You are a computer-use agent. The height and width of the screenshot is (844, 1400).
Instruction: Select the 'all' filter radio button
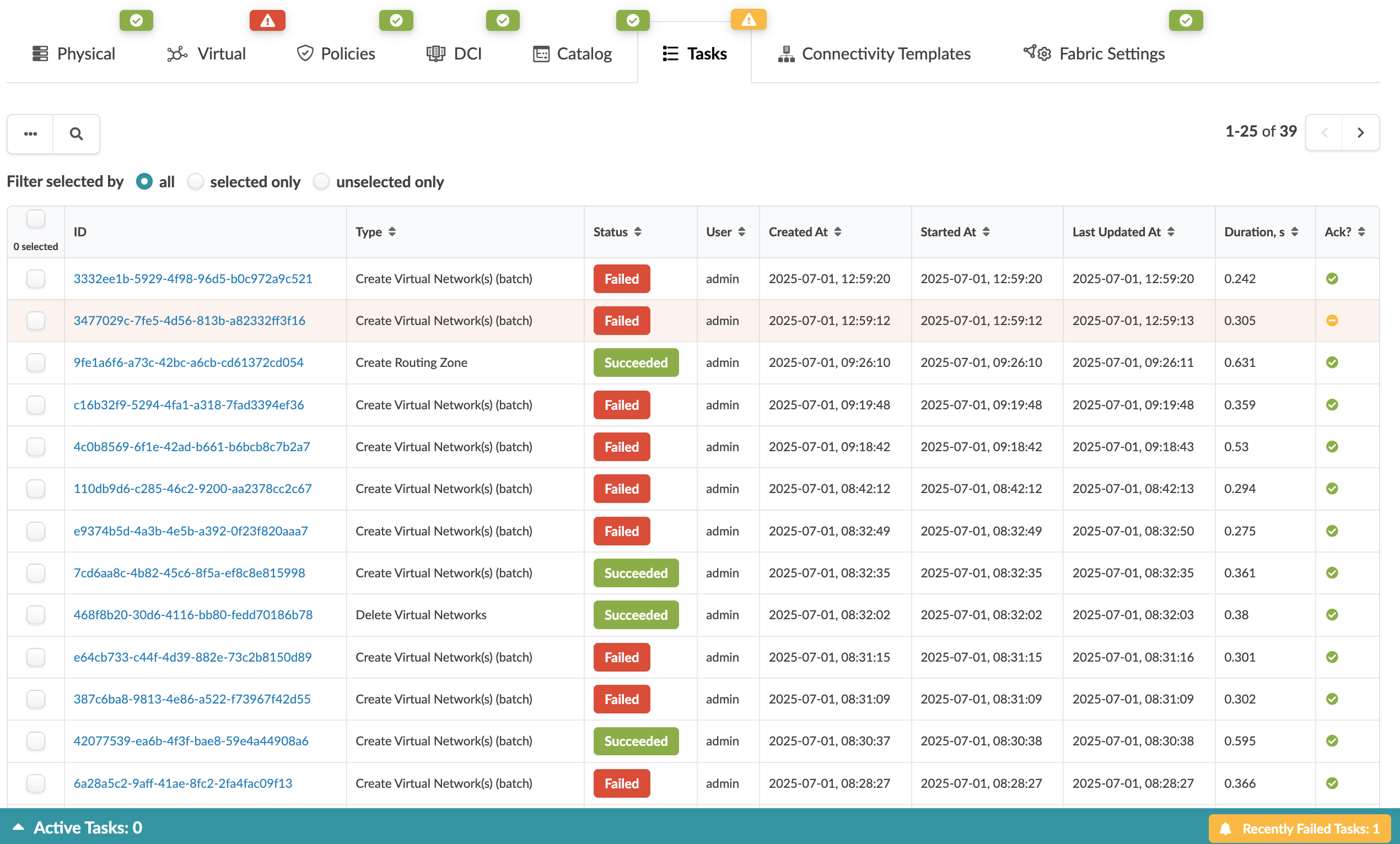pos(144,181)
